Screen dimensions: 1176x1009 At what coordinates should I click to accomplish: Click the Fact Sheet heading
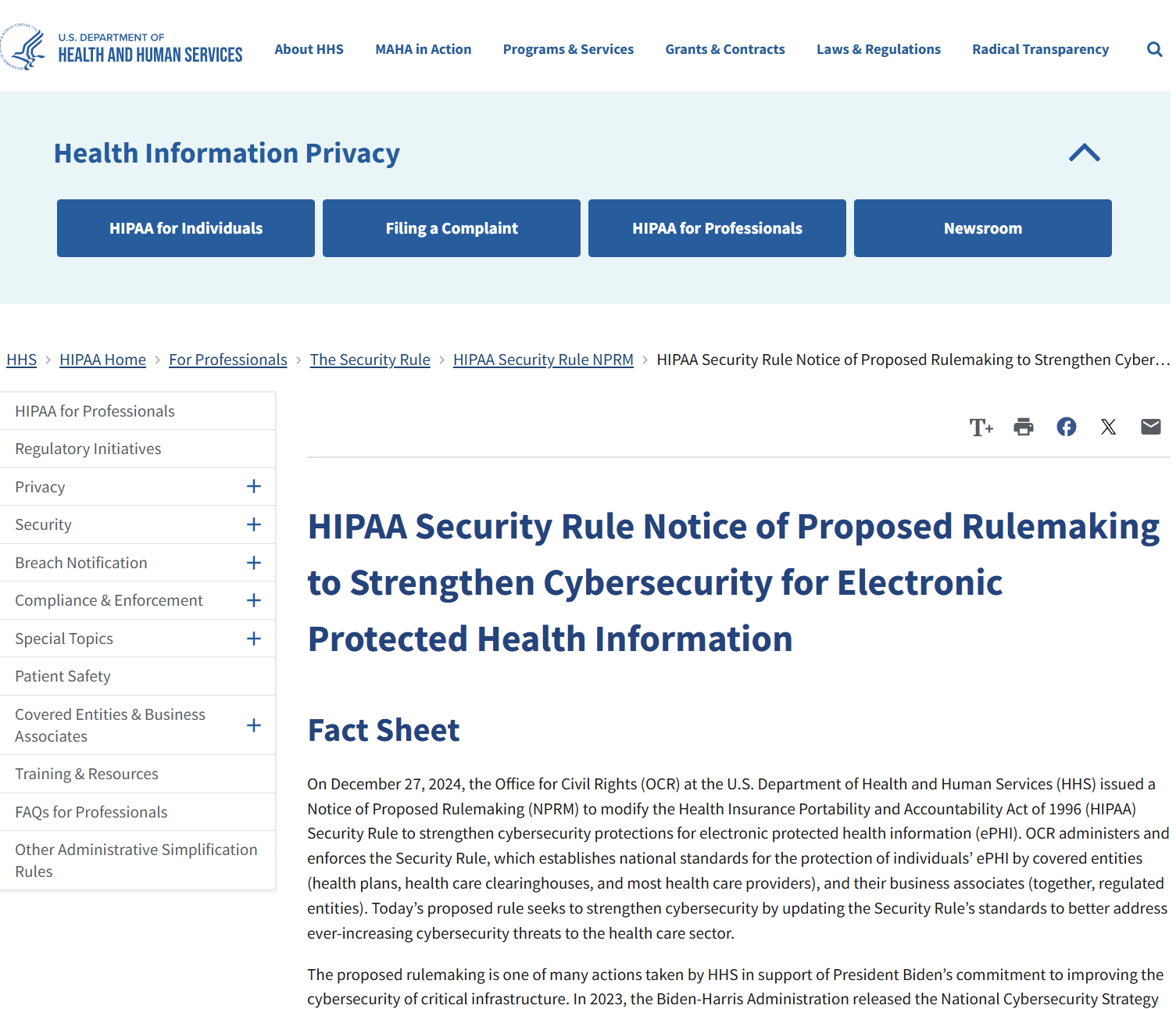click(384, 730)
